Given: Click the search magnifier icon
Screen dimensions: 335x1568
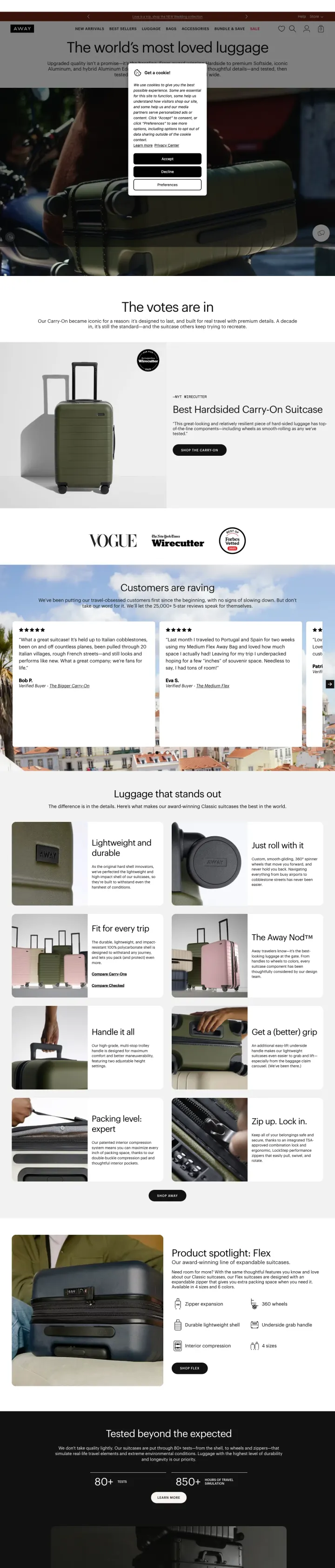Looking at the screenshot, I should (292, 29).
